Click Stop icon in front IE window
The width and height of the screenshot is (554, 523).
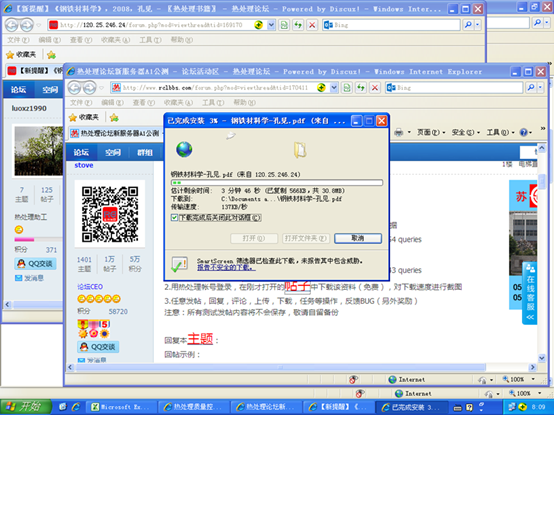[375, 88]
